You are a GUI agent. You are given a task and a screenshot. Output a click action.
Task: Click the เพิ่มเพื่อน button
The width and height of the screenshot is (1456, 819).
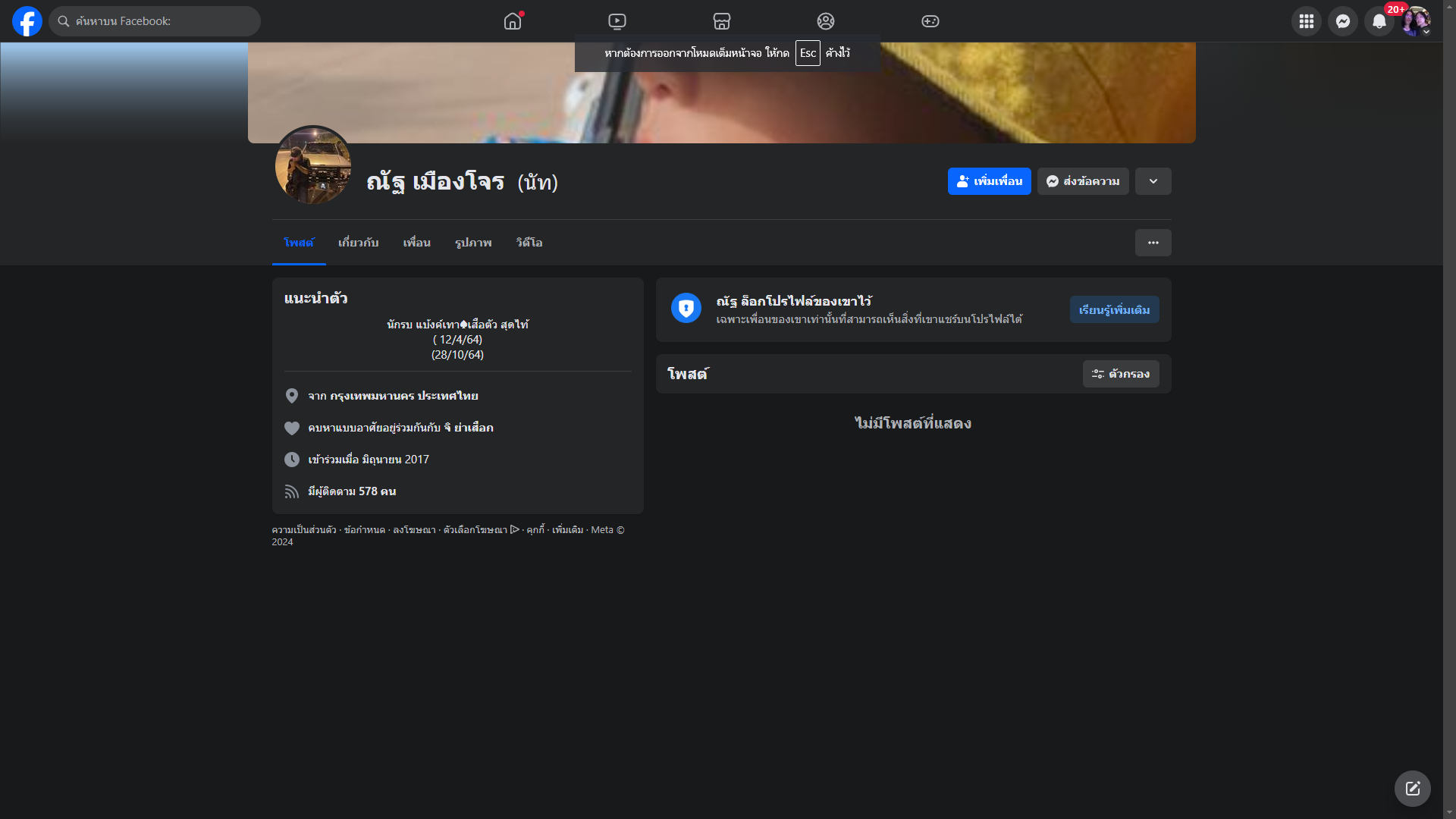pos(989,181)
